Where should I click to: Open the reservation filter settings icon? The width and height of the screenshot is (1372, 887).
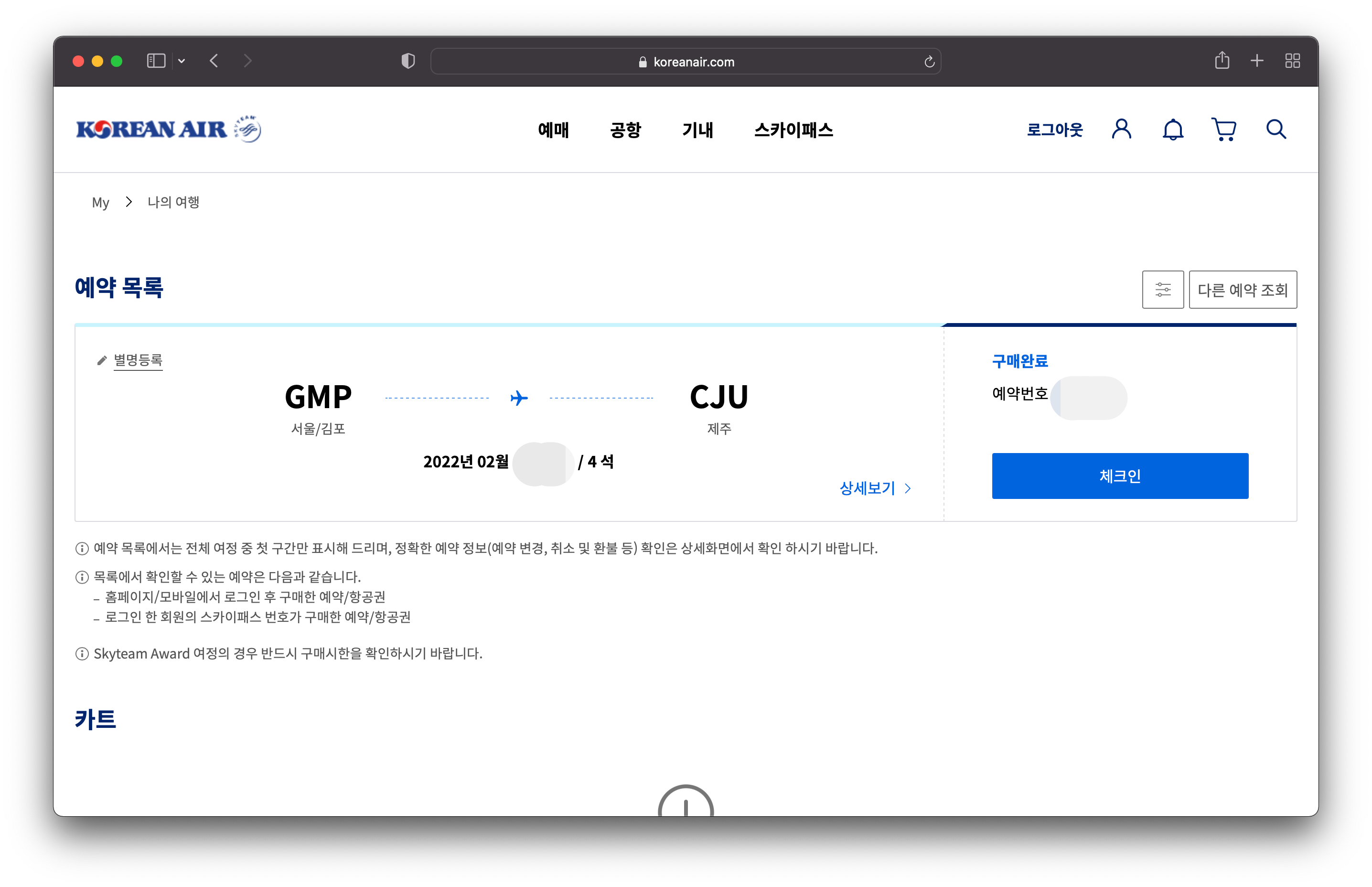point(1162,290)
